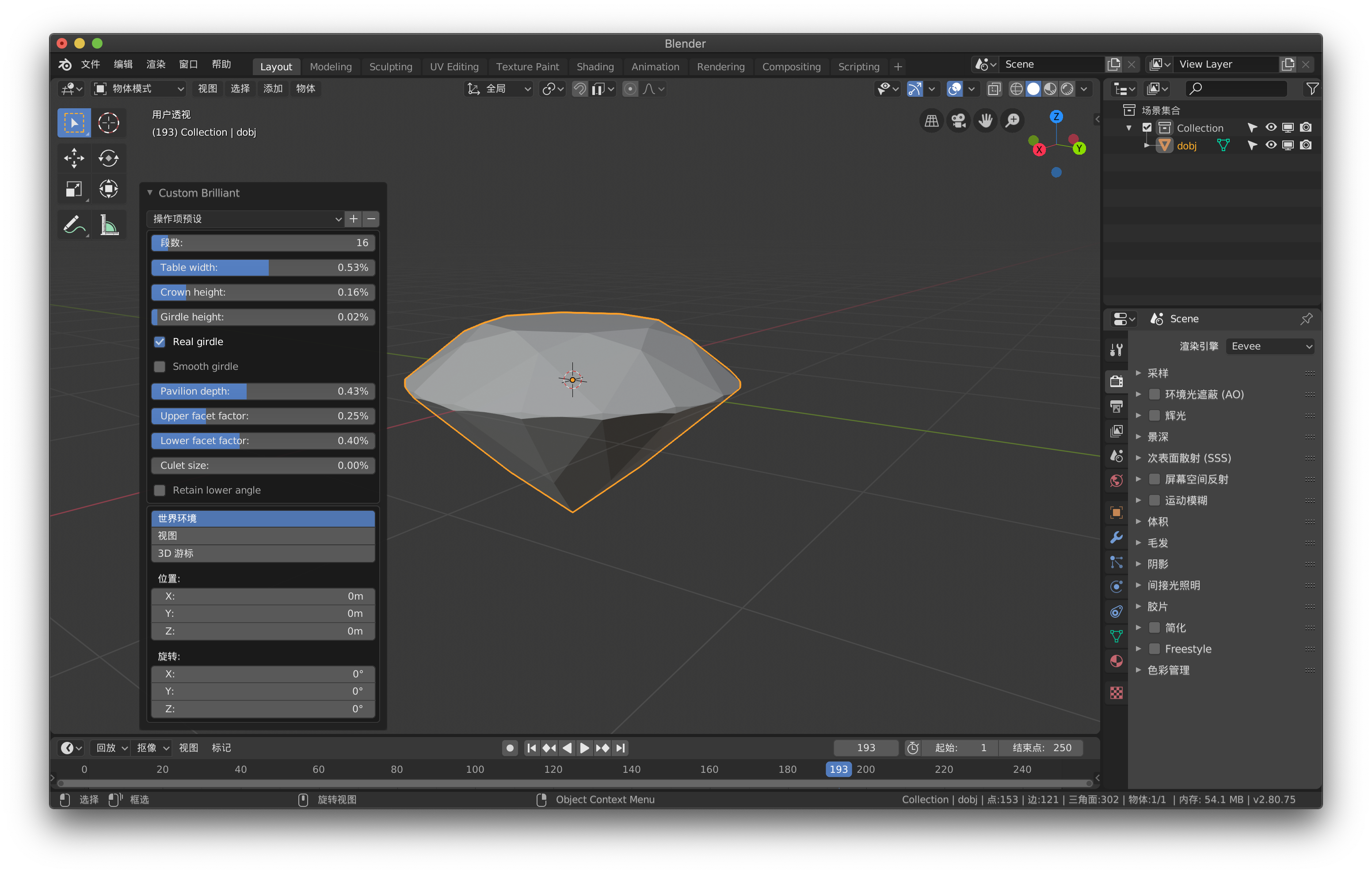Enable the 辉光 bloom checkbox
This screenshot has height=874, width=1372.
pos(1155,415)
